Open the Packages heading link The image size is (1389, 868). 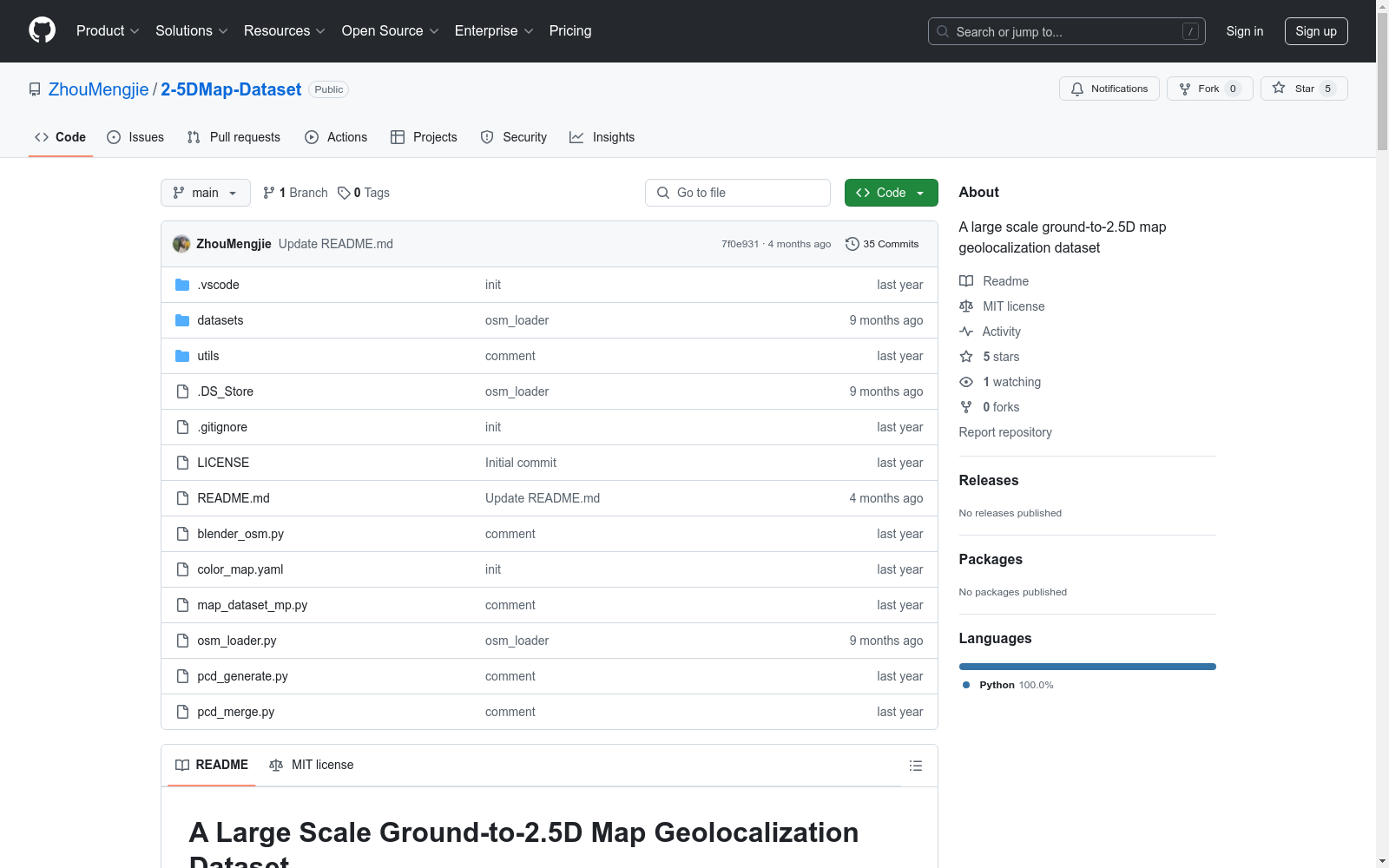coord(991,559)
